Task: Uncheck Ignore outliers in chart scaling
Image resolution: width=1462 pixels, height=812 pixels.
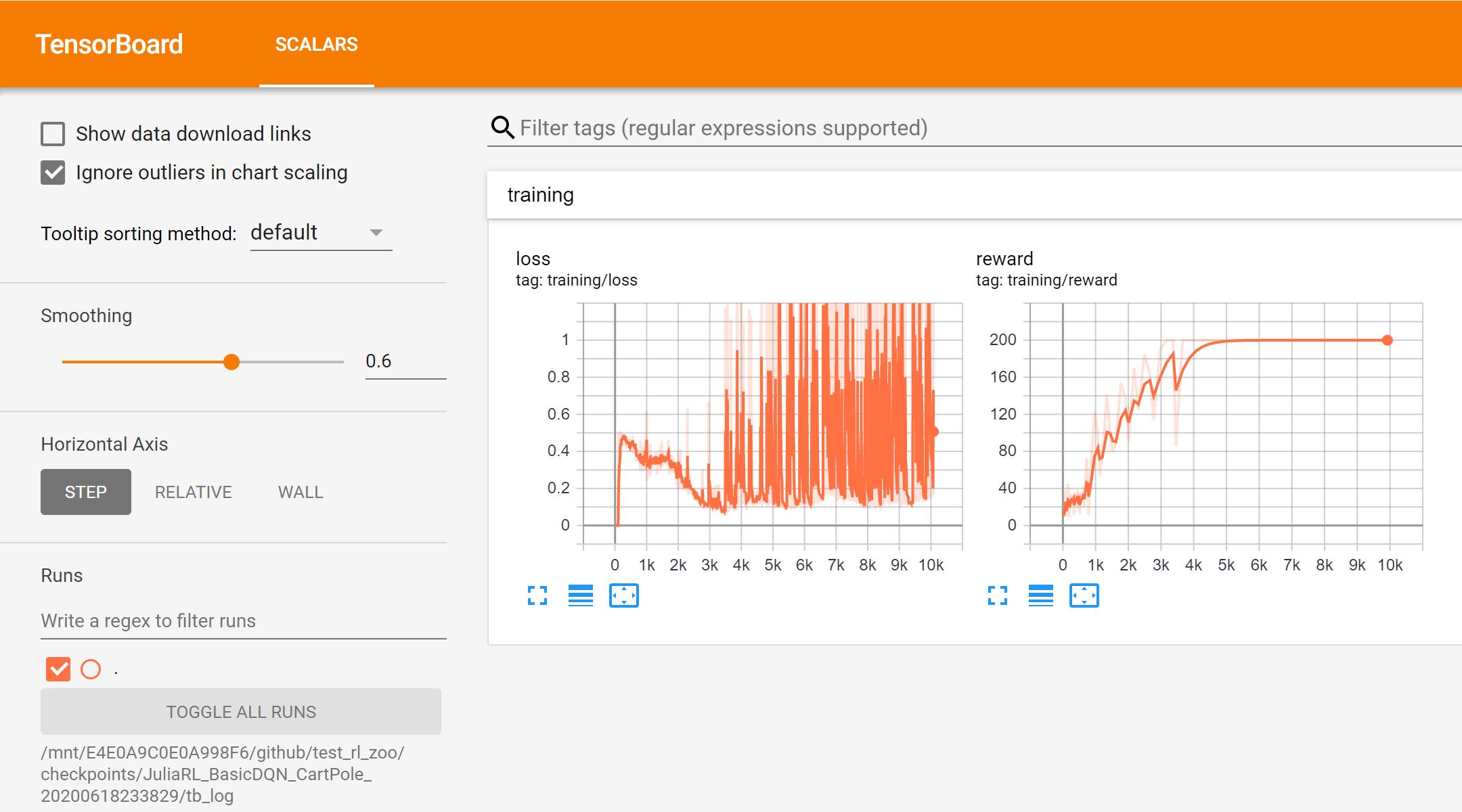Action: 53,173
